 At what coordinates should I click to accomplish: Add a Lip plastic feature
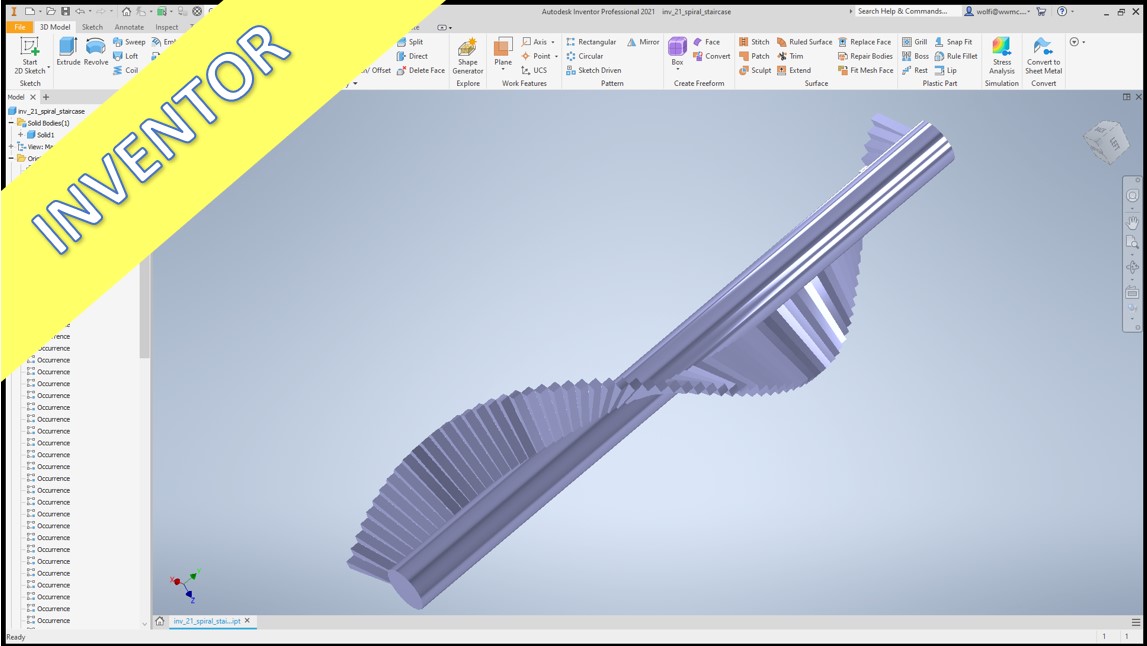click(945, 70)
